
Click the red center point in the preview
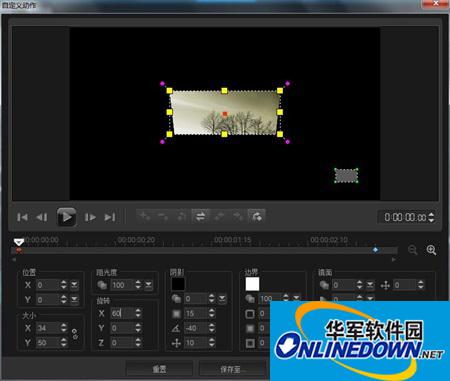click(x=225, y=114)
